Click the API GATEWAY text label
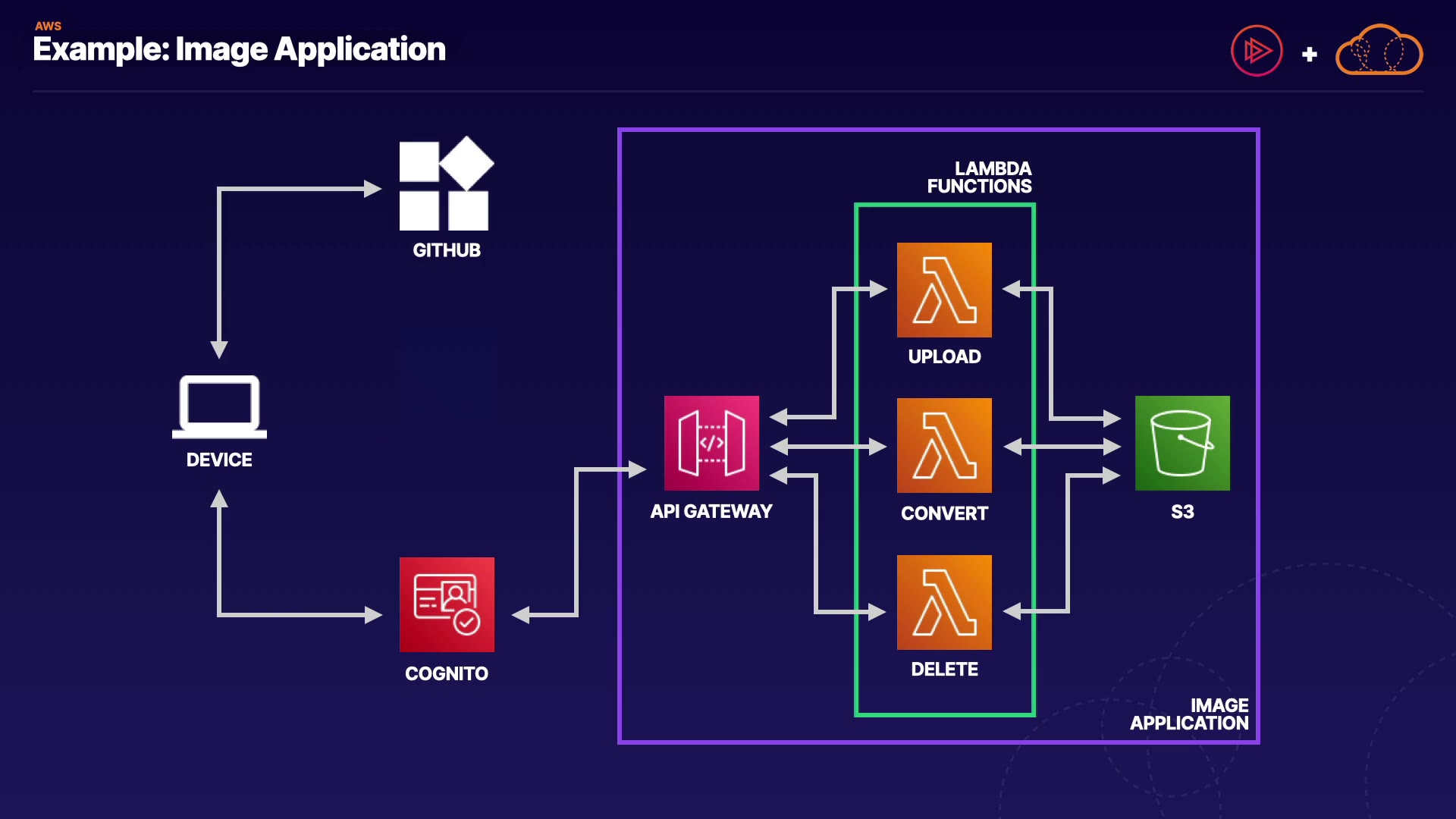The width and height of the screenshot is (1456, 819). (711, 511)
